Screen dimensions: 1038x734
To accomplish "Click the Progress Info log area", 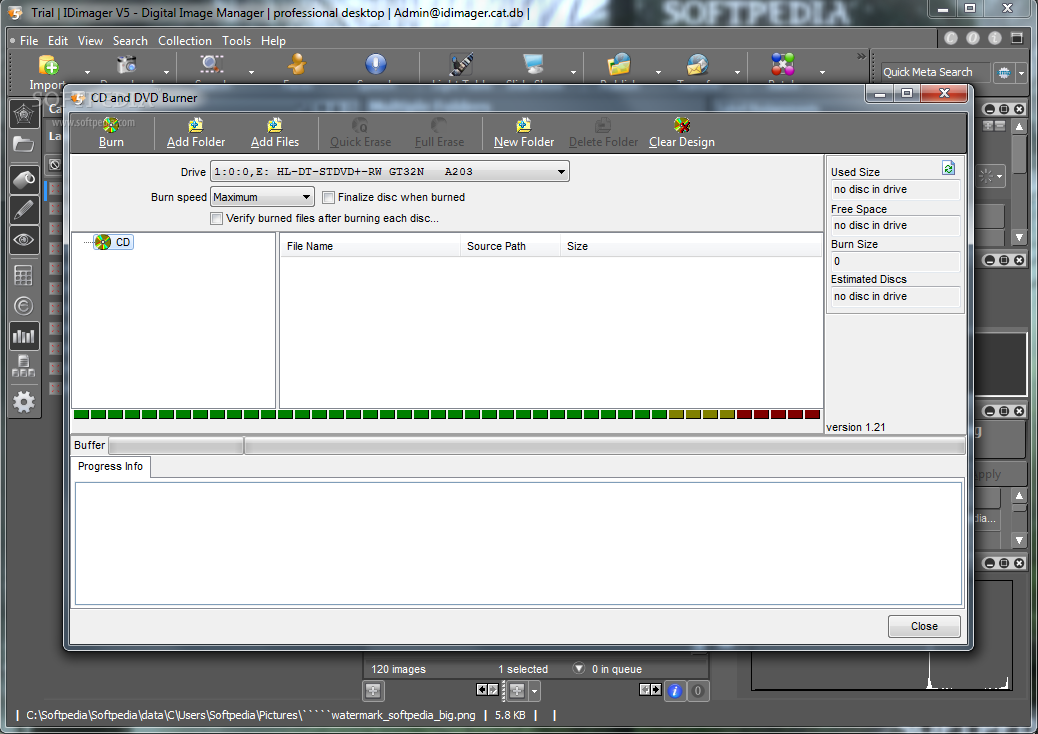I will (518, 543).
